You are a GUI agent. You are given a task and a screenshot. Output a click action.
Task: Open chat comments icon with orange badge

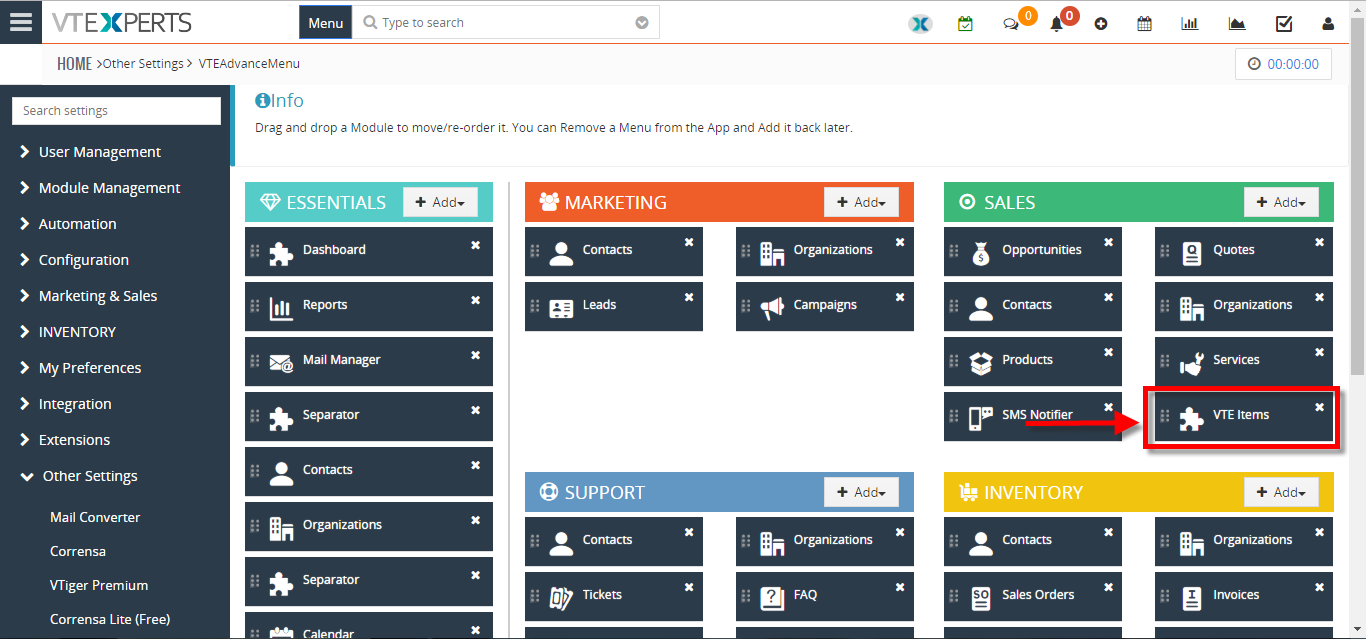coord(1011,24)
